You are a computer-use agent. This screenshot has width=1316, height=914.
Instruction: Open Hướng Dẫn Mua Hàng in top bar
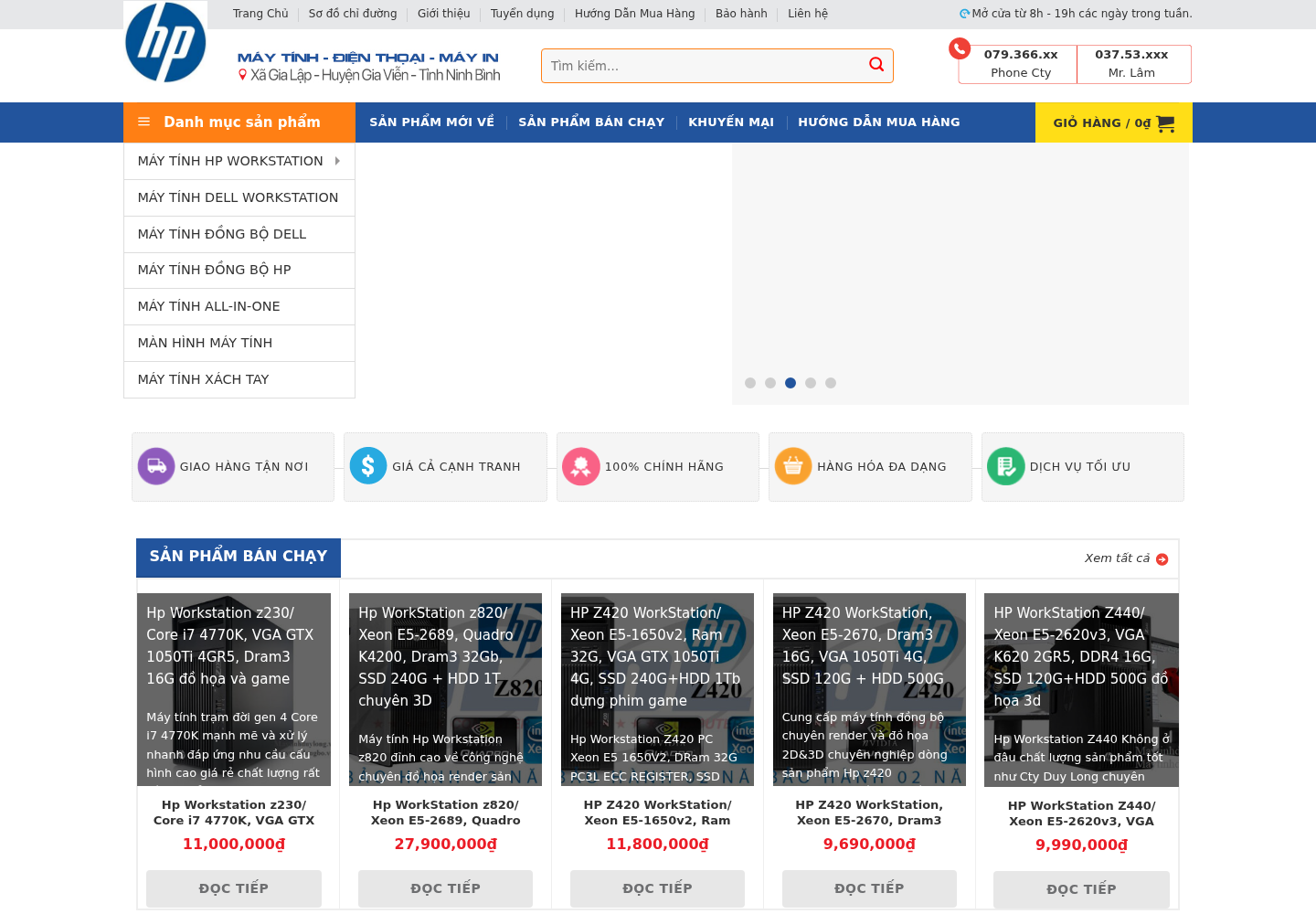(x=635, y=14)
